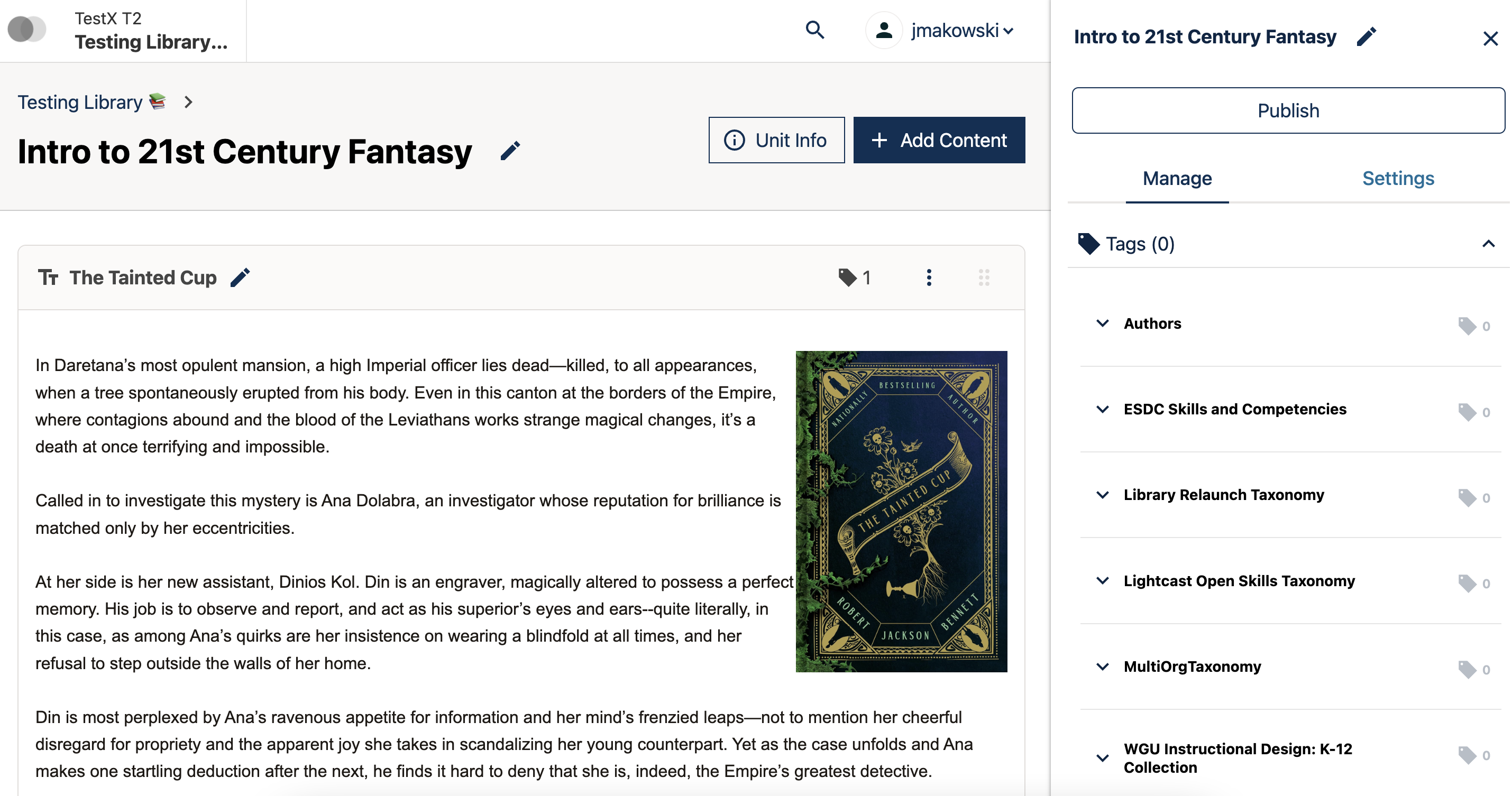Expand ESDC Skills and Competencies

1102,409
